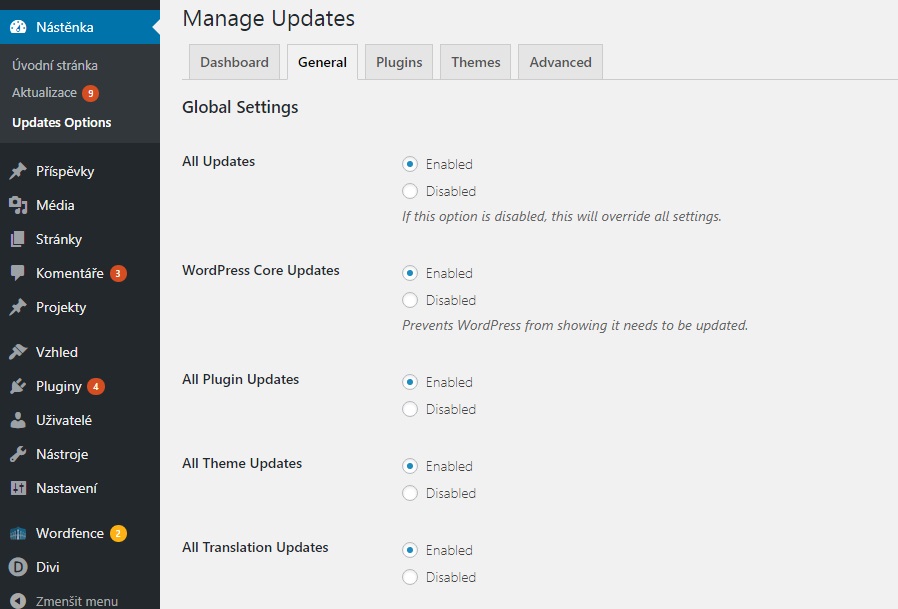Click the All Translation Updates setting label

coord(255,547)
